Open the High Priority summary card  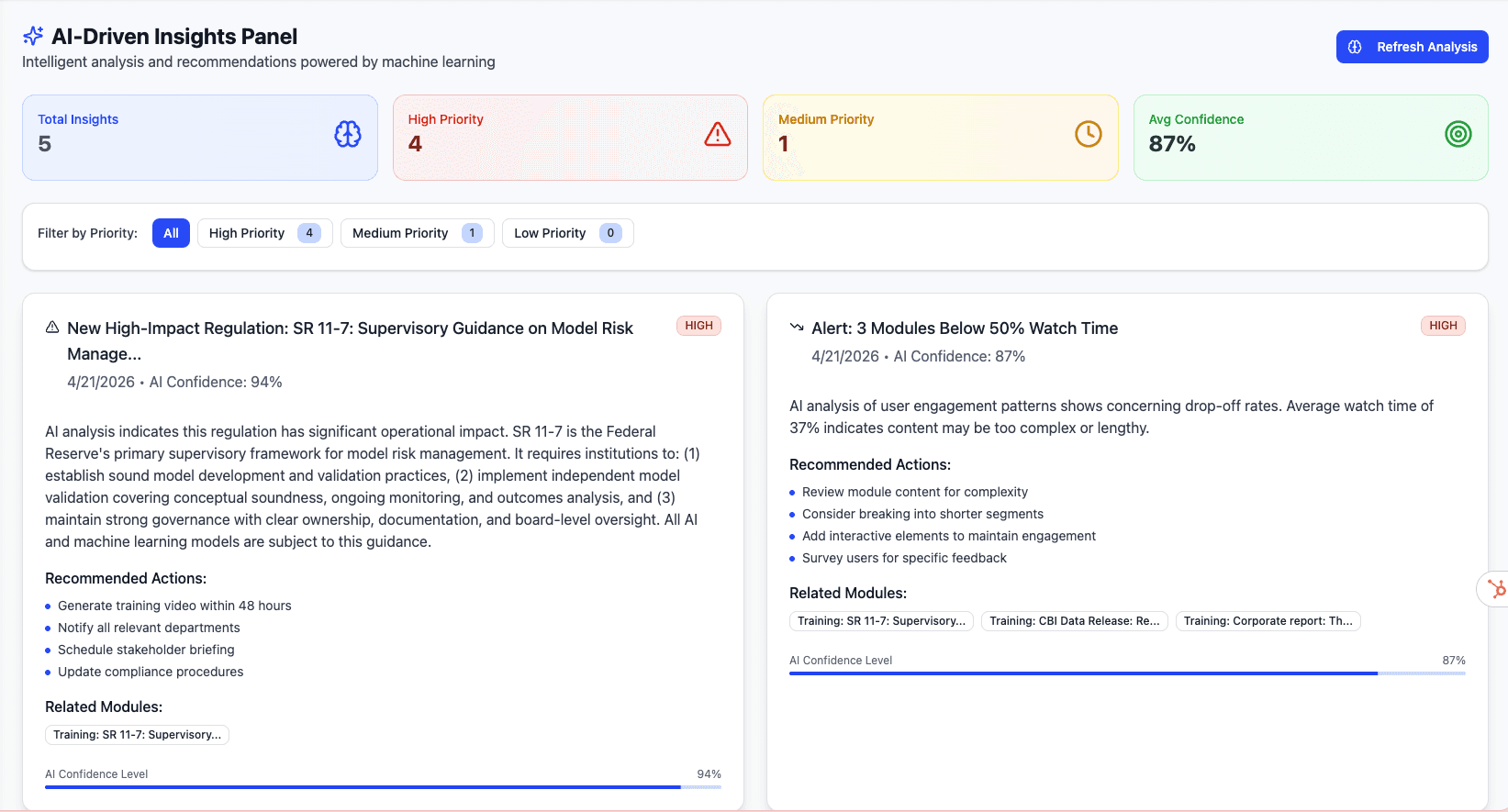point(570,138)
